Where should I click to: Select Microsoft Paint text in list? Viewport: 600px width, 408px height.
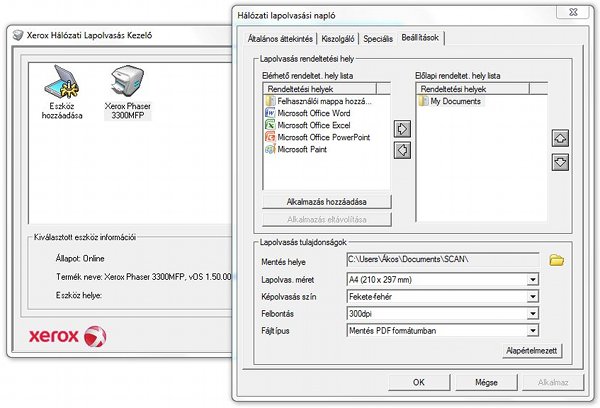coord(302,150)
